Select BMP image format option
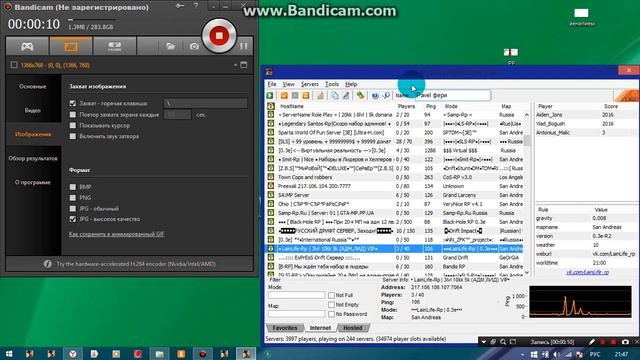Viewport: 640px width, 360px height. 73,187
